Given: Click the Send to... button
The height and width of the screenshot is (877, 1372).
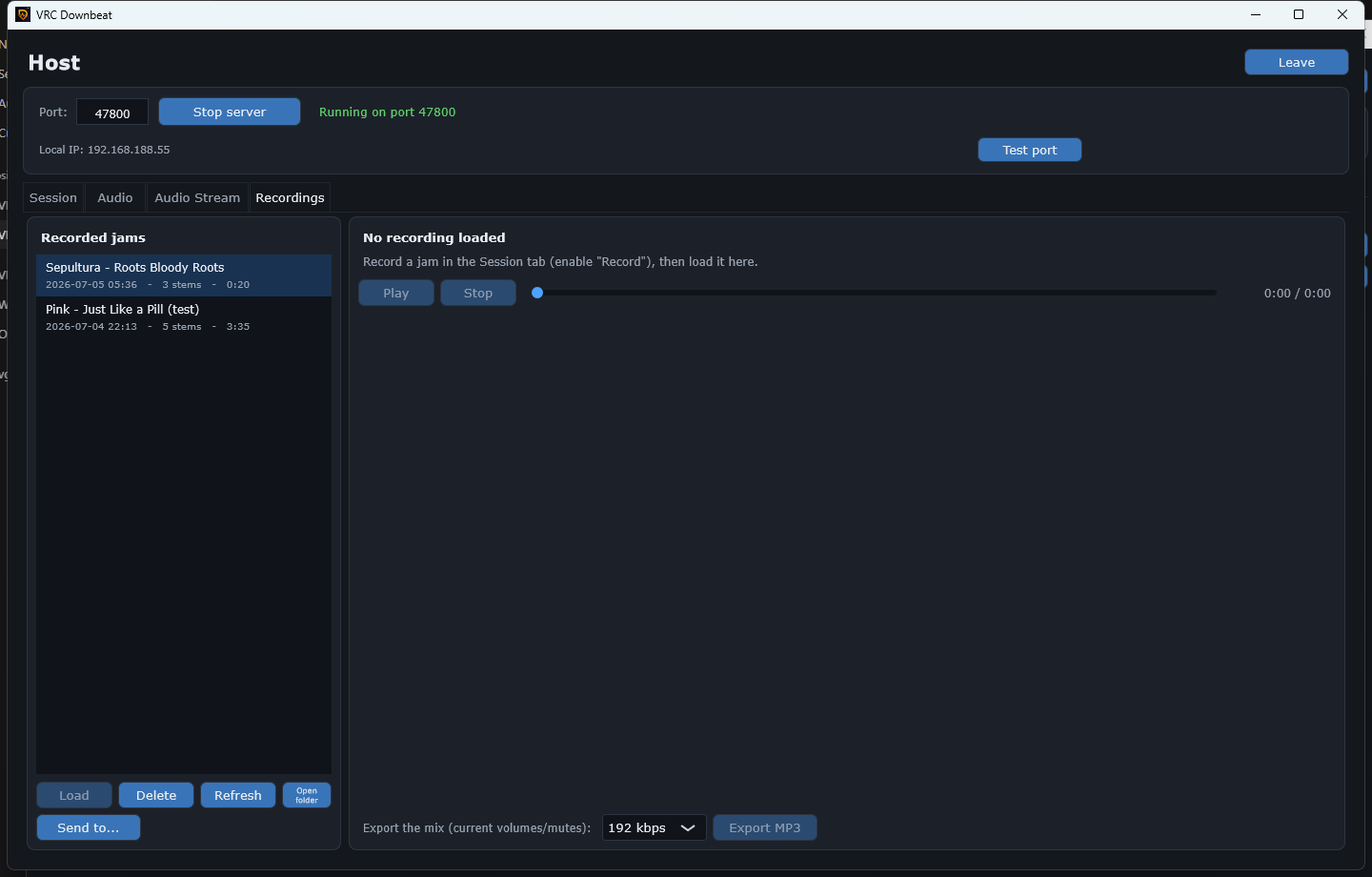Looking at the screenshot, I should pyautogui.click(x=89, y=827).
